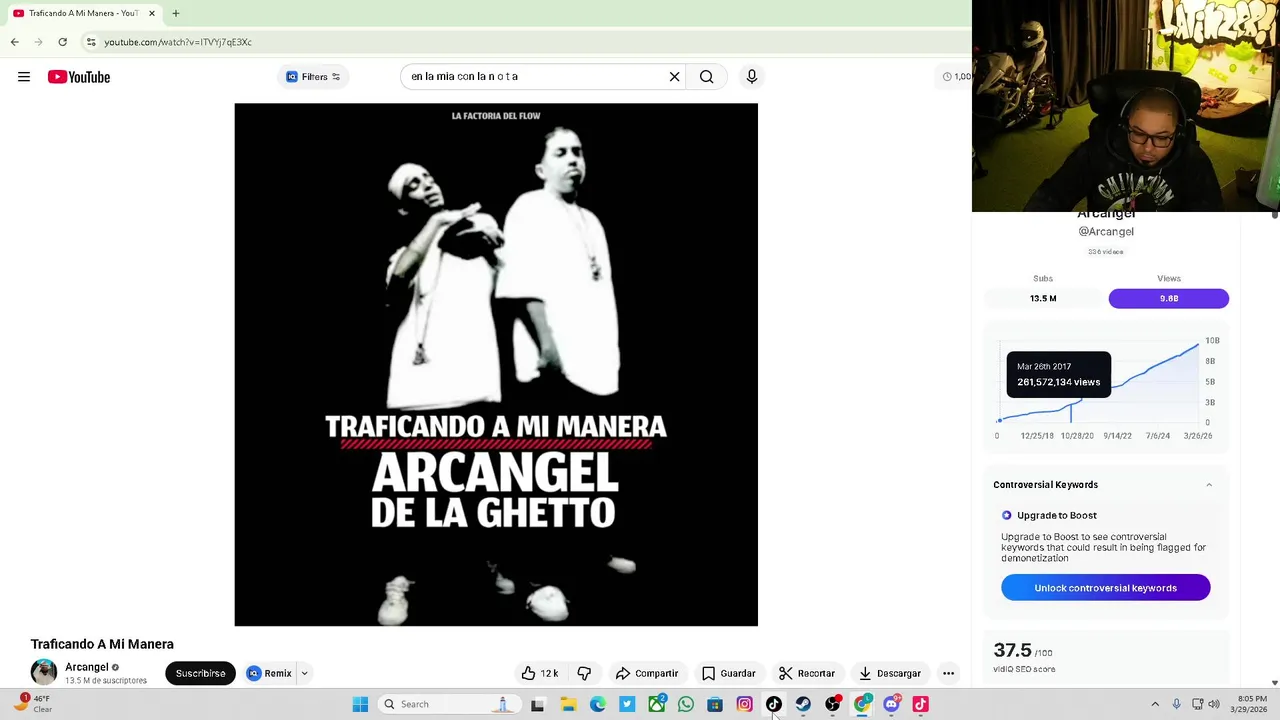Click the taskbar Search box
The width and height of the screenshot is (1280, 720).
(x=448, y=704)
